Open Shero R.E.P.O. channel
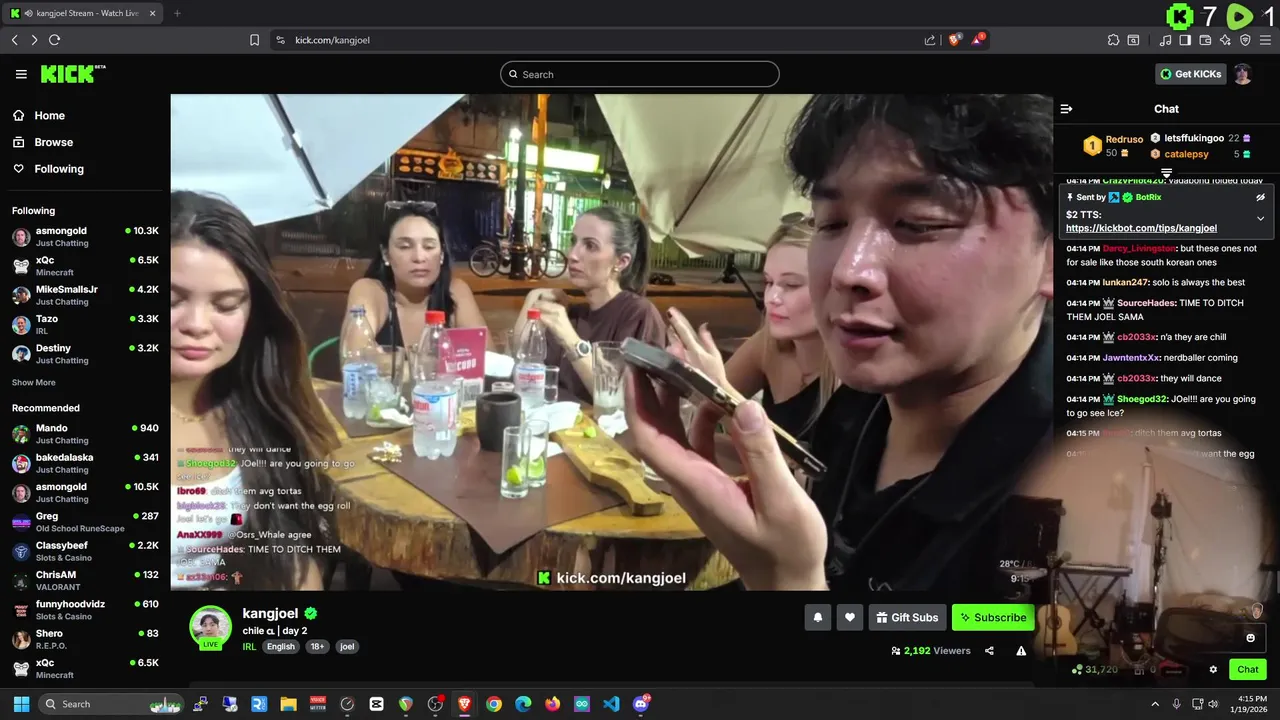 pyautogui.click(x=85, y=639)
